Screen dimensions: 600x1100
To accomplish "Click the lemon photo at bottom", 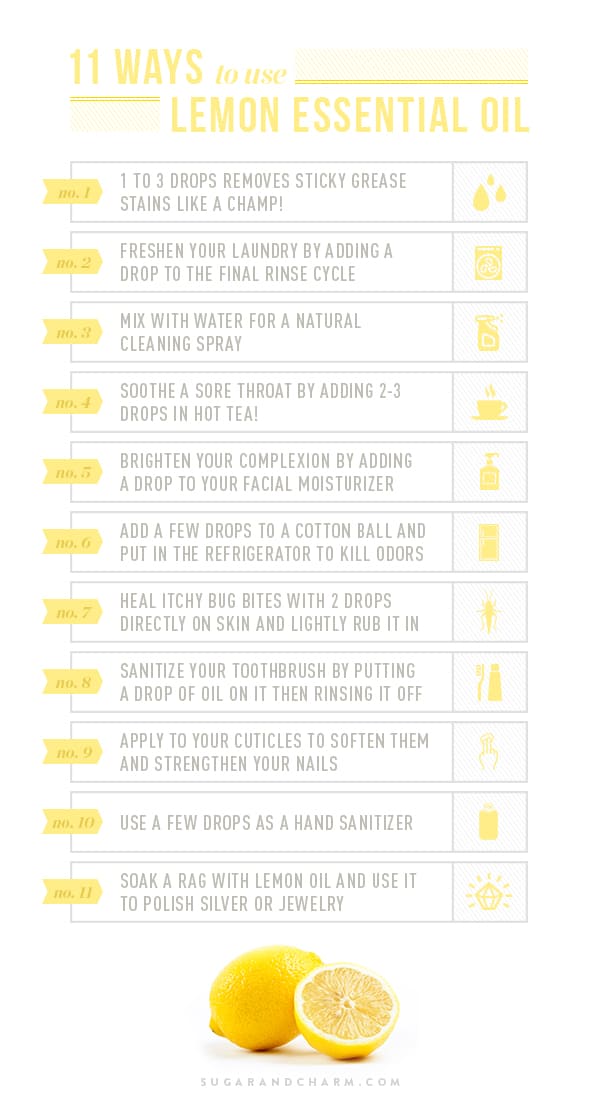I will point(304,1002).
